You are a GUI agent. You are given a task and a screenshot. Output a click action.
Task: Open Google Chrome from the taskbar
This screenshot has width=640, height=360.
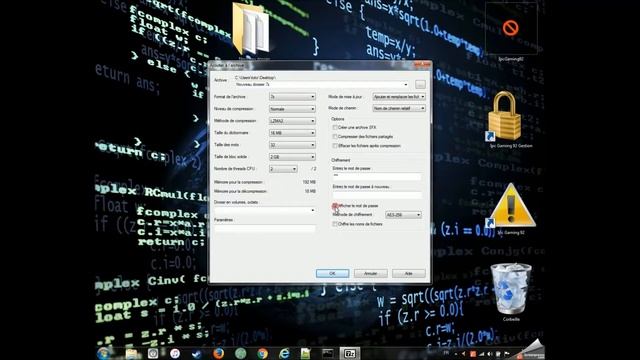pyautogui.click(x=262, y=353)
